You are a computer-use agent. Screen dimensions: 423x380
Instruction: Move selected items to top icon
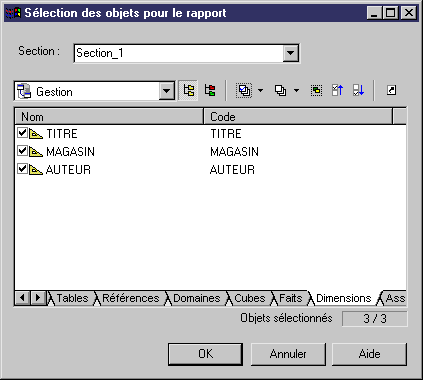pyautogui.click(x=337, y=90)
